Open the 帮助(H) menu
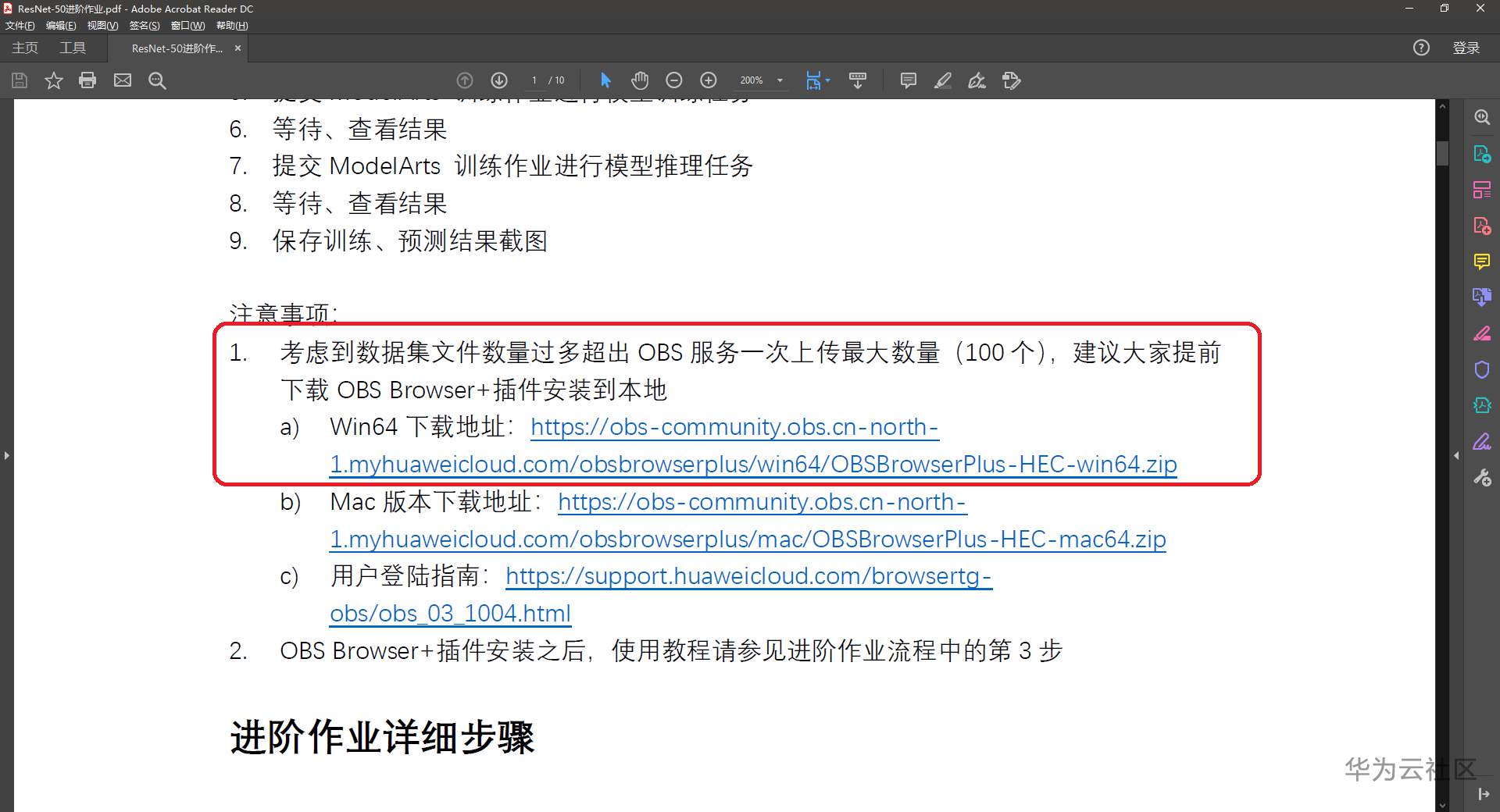This screenshot has width=1500, height=812. pos(232,26)
